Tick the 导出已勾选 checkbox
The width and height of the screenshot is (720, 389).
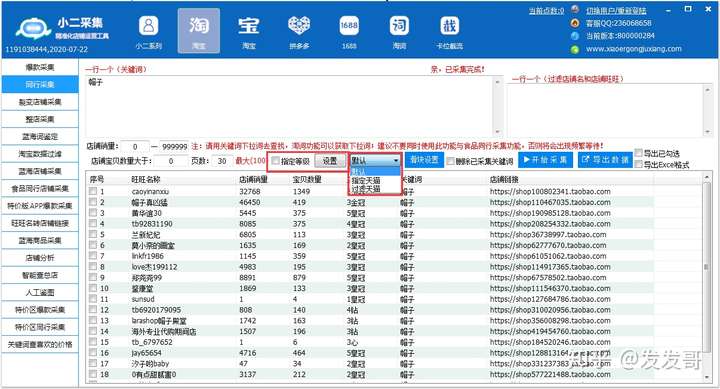point(638,153)
